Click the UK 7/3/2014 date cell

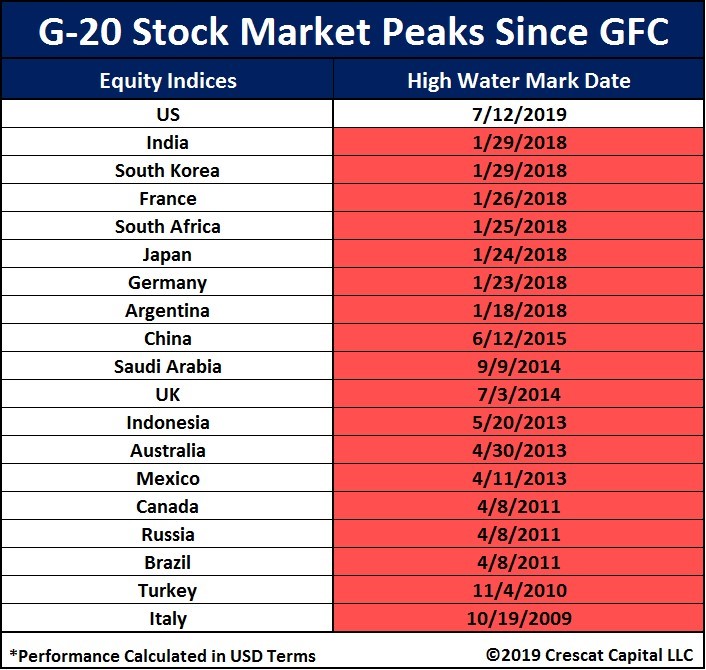coord(517,394)
